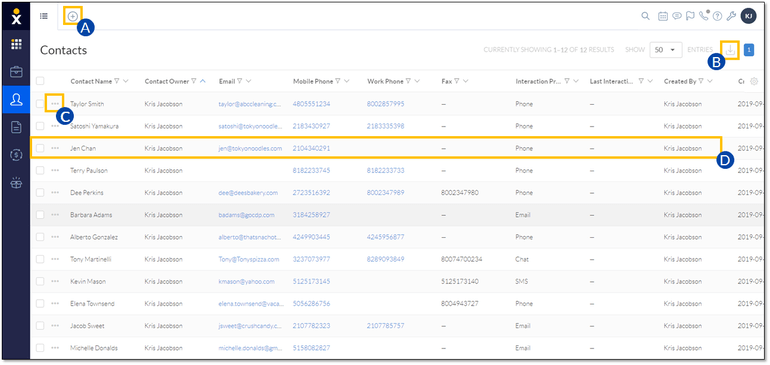Check the Michelle Donalds row checkbox
Viewport: 770px width, 365px height.
click(x=40, y=348)
